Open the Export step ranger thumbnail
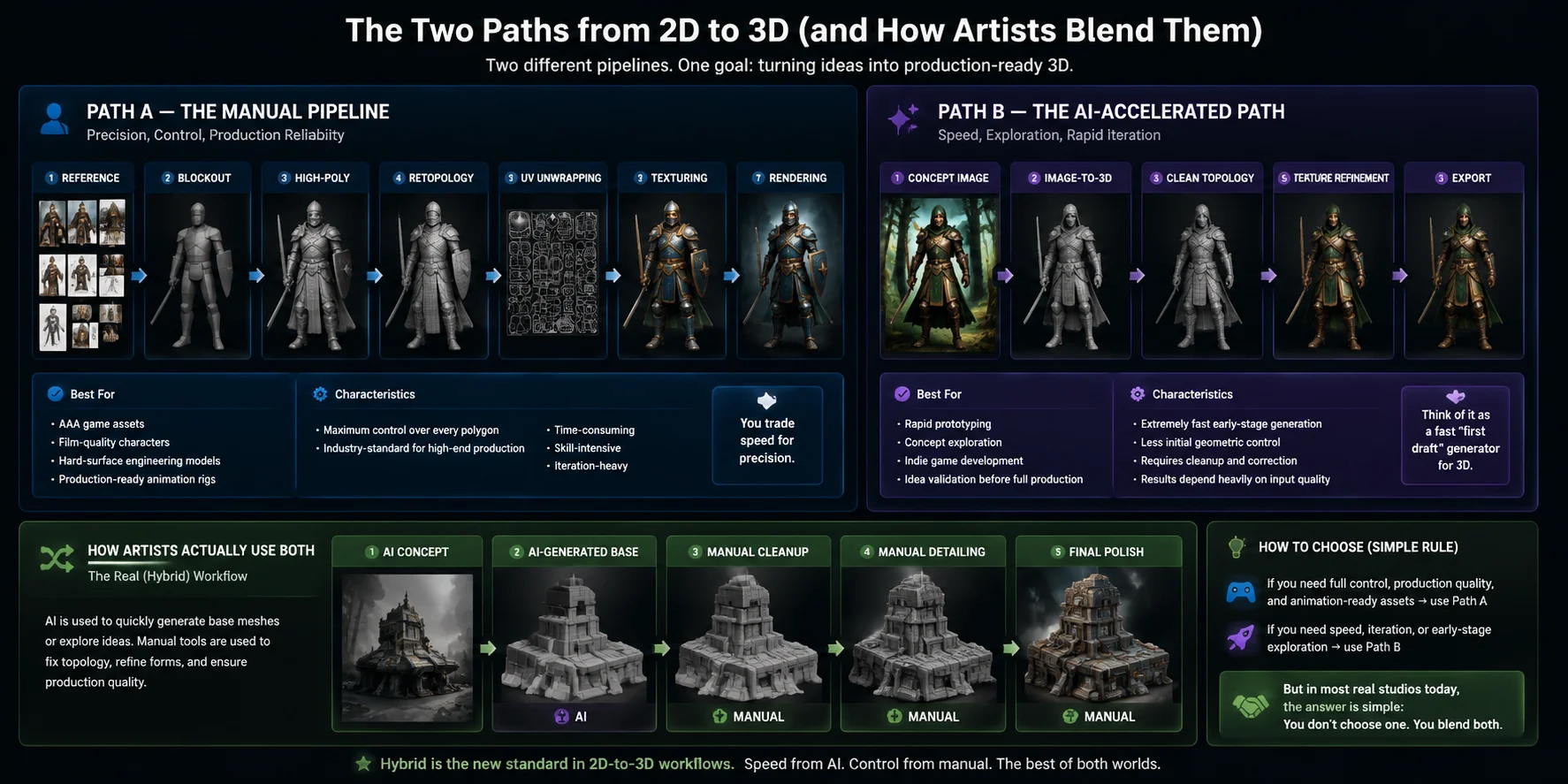The height and width of the screenshot is (784, 1568). pos(1464,275)
